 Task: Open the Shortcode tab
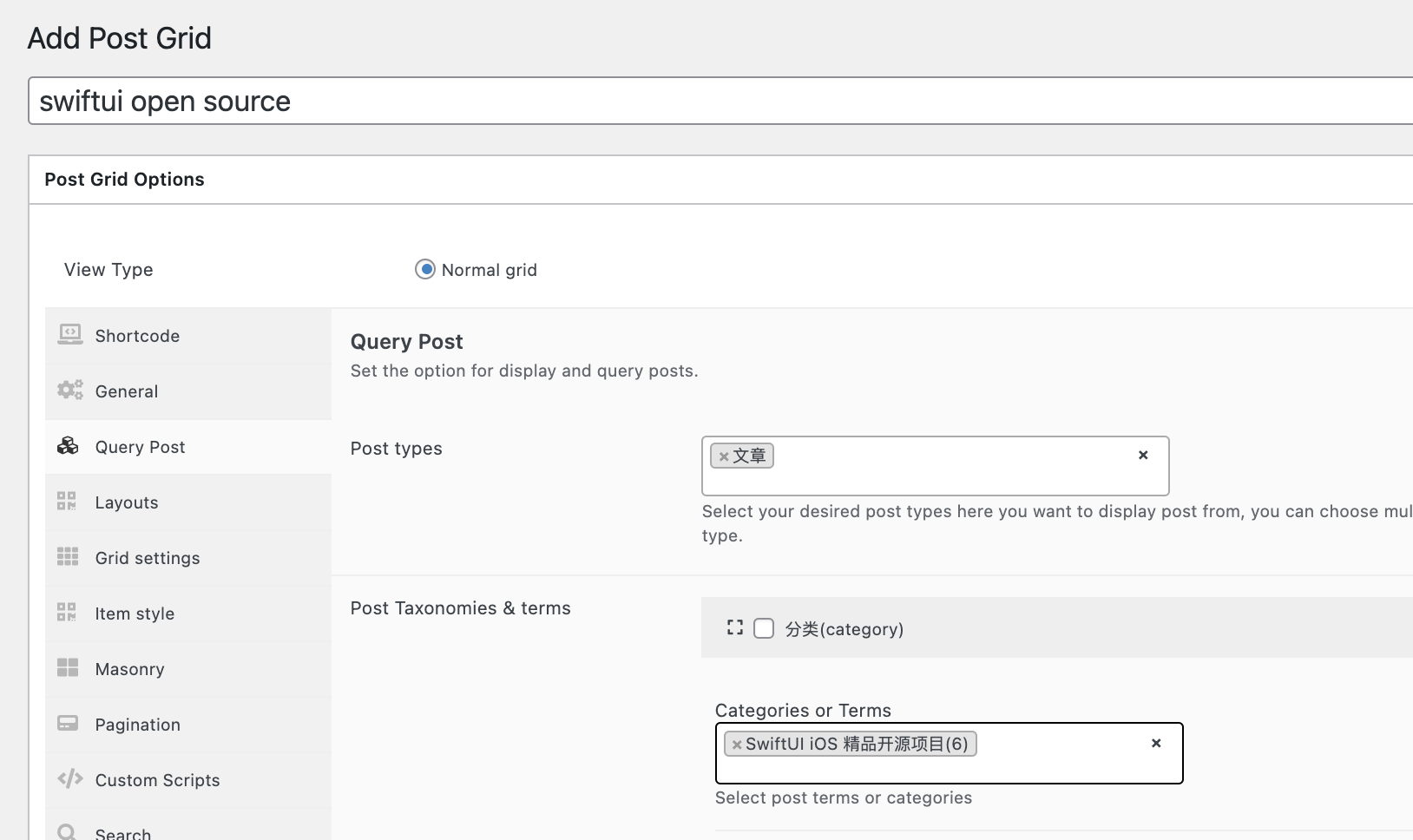[x=188, y=336]
